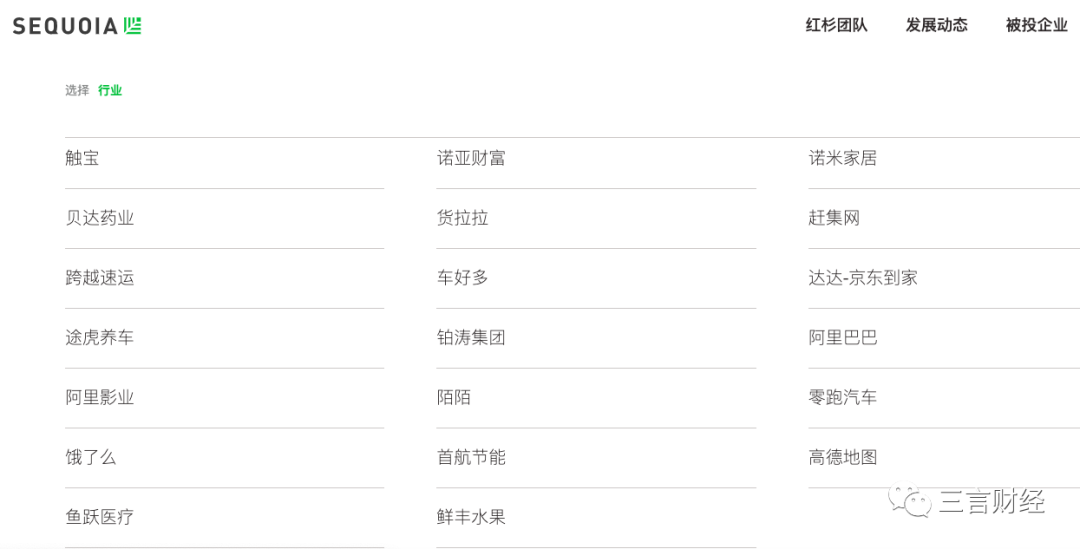Select the 诺米家居 company link

pyautogui.click(x=842, y=158)
